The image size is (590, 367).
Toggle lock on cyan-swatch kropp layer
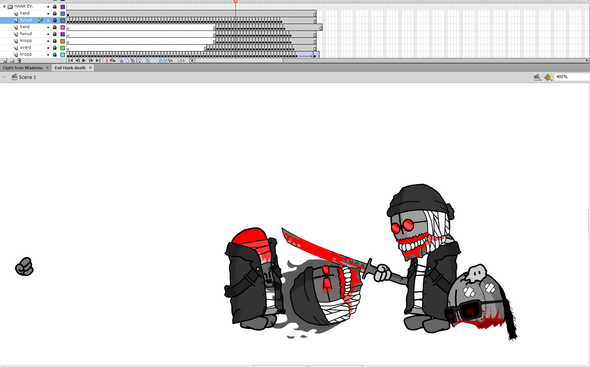55,55
